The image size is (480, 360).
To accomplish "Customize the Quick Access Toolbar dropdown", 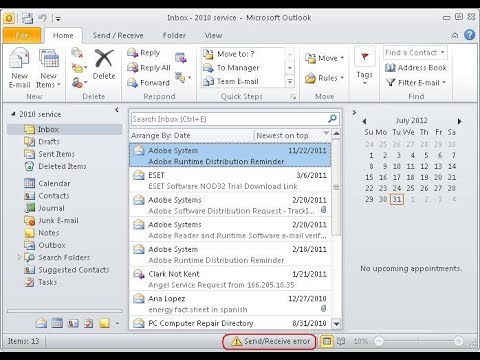I will 58,19.
